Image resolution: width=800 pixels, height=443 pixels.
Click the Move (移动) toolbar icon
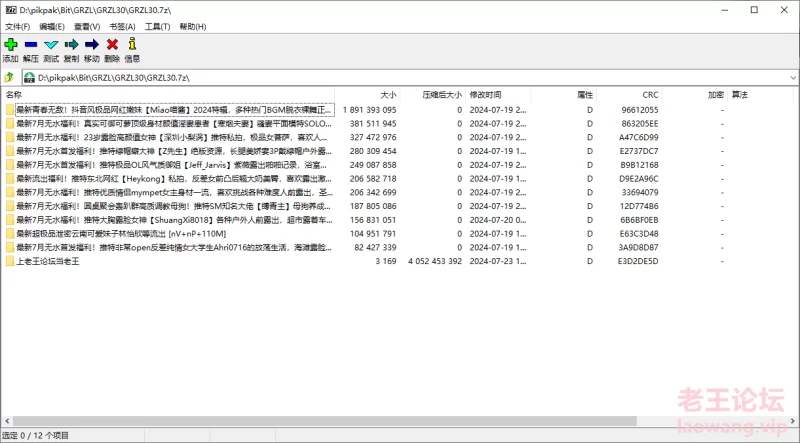click(x=91, y=45)
